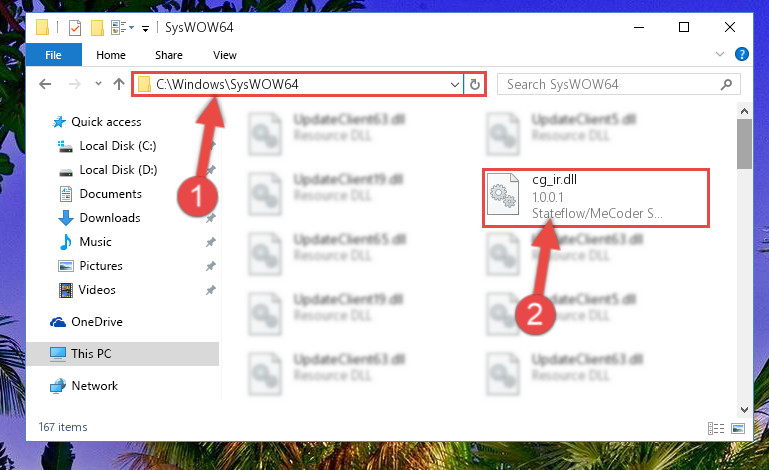Select OneDrive in the sidebar
The image size is (769, 470).
pos(97,322)
